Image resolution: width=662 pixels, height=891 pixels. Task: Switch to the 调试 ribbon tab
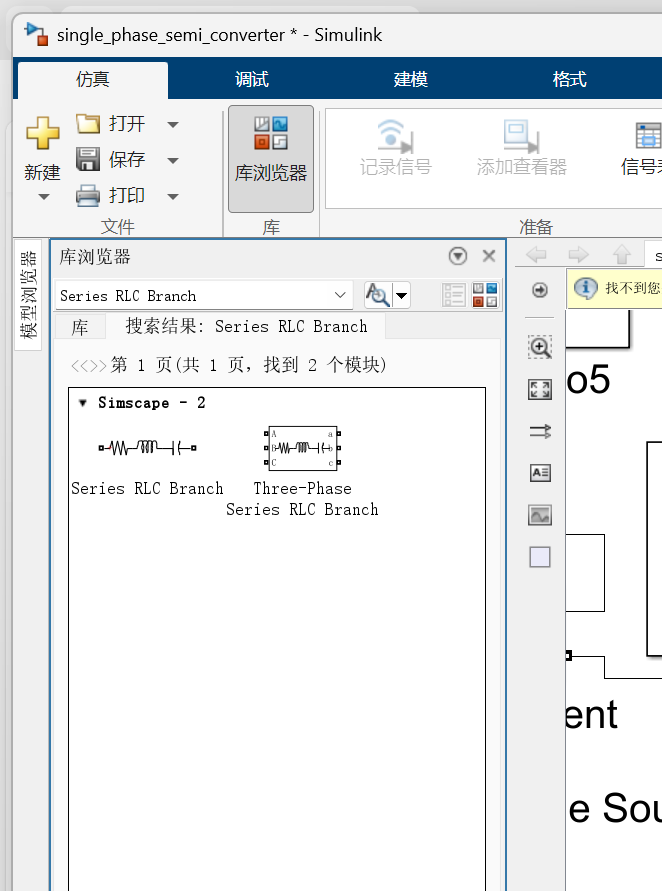252,79
